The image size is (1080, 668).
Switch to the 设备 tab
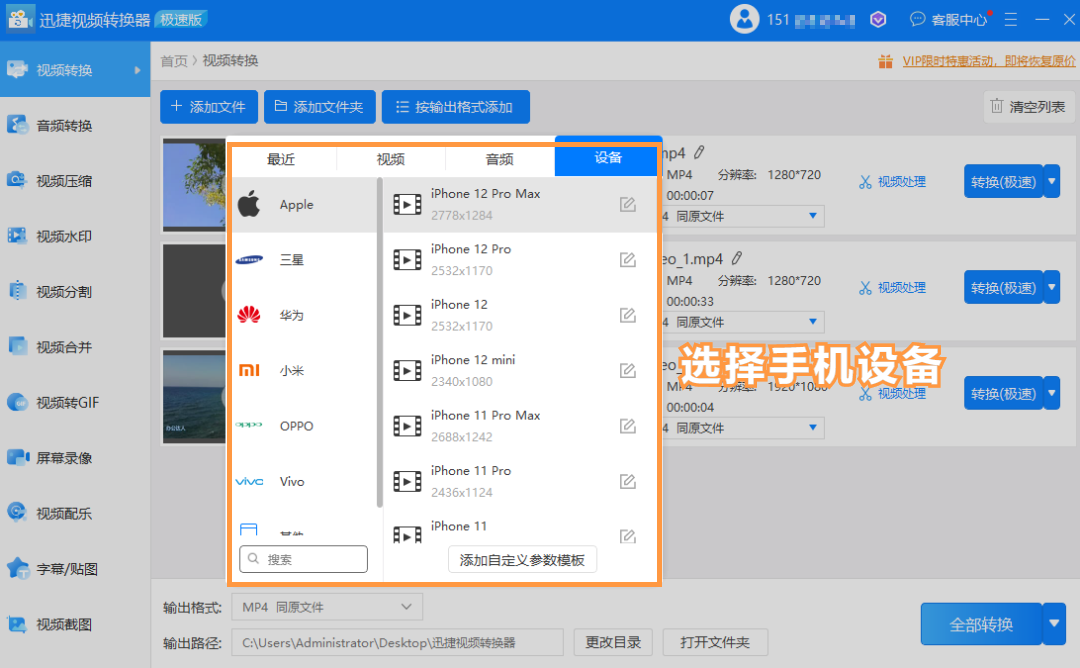[x=607, y=158]
